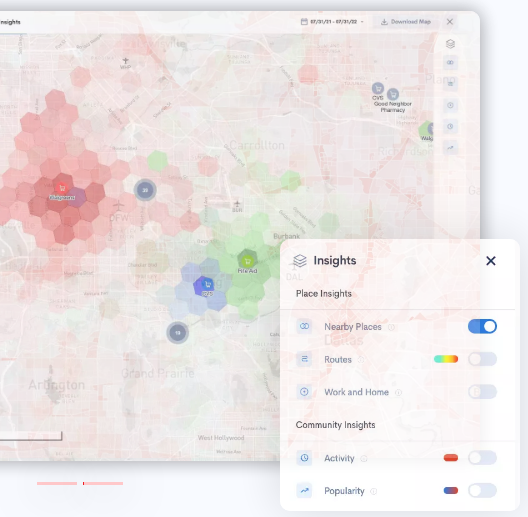The image size is (528, 517).
Task: Click the cluster marker labeled 19
Action: 177,333
